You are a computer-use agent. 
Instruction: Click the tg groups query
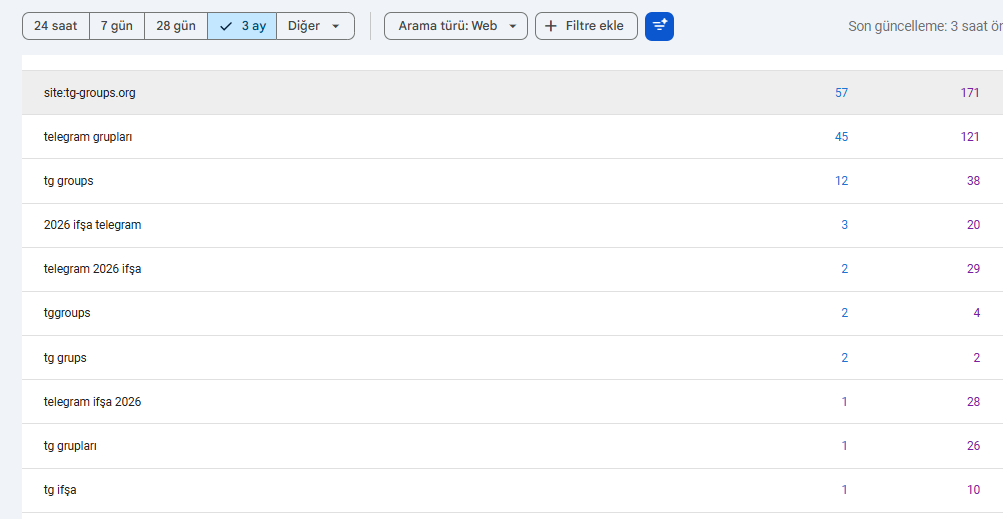(x=68, y=181)
